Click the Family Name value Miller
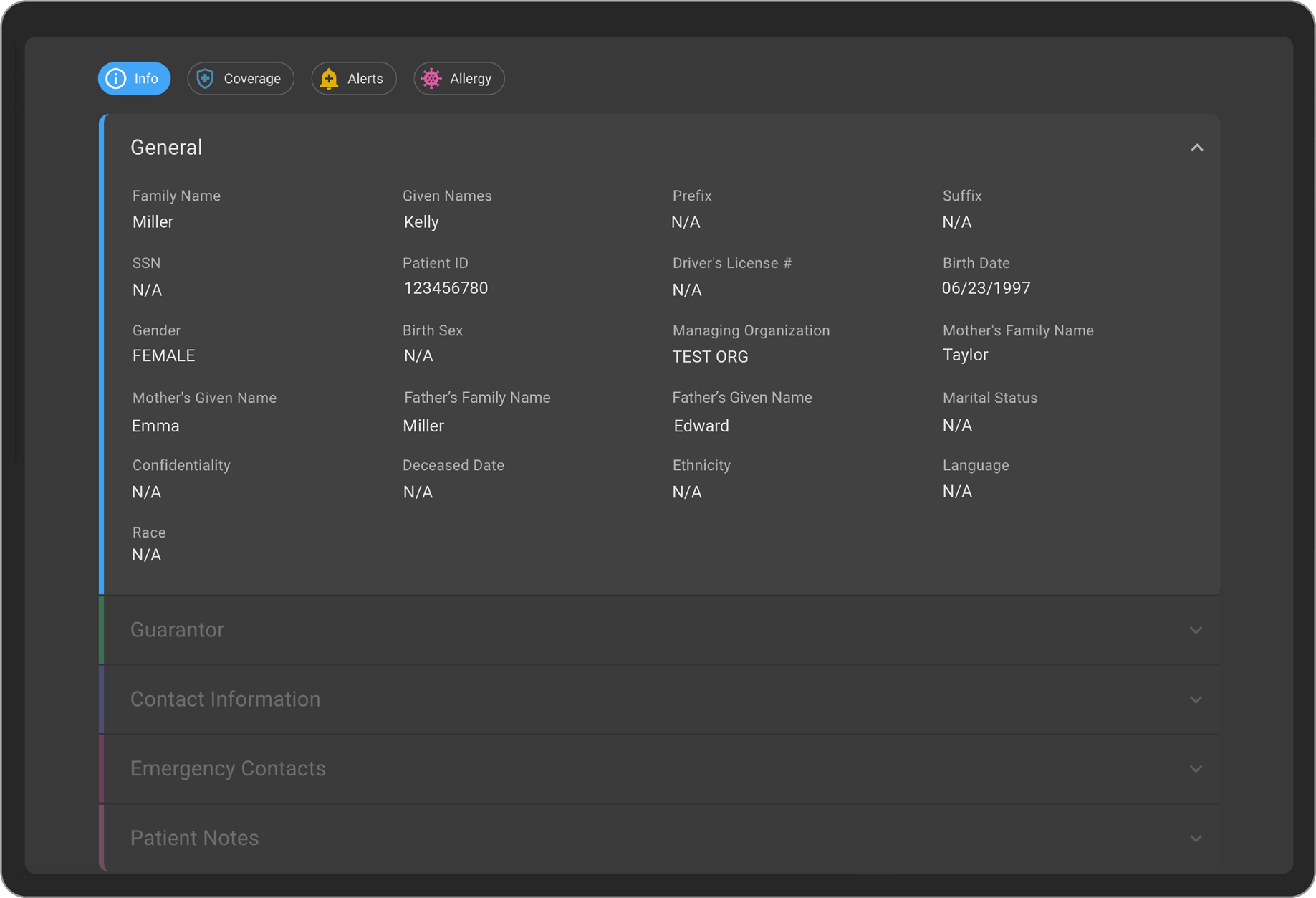The height and width of the screenshot is (898, 1316). (153, 222)
